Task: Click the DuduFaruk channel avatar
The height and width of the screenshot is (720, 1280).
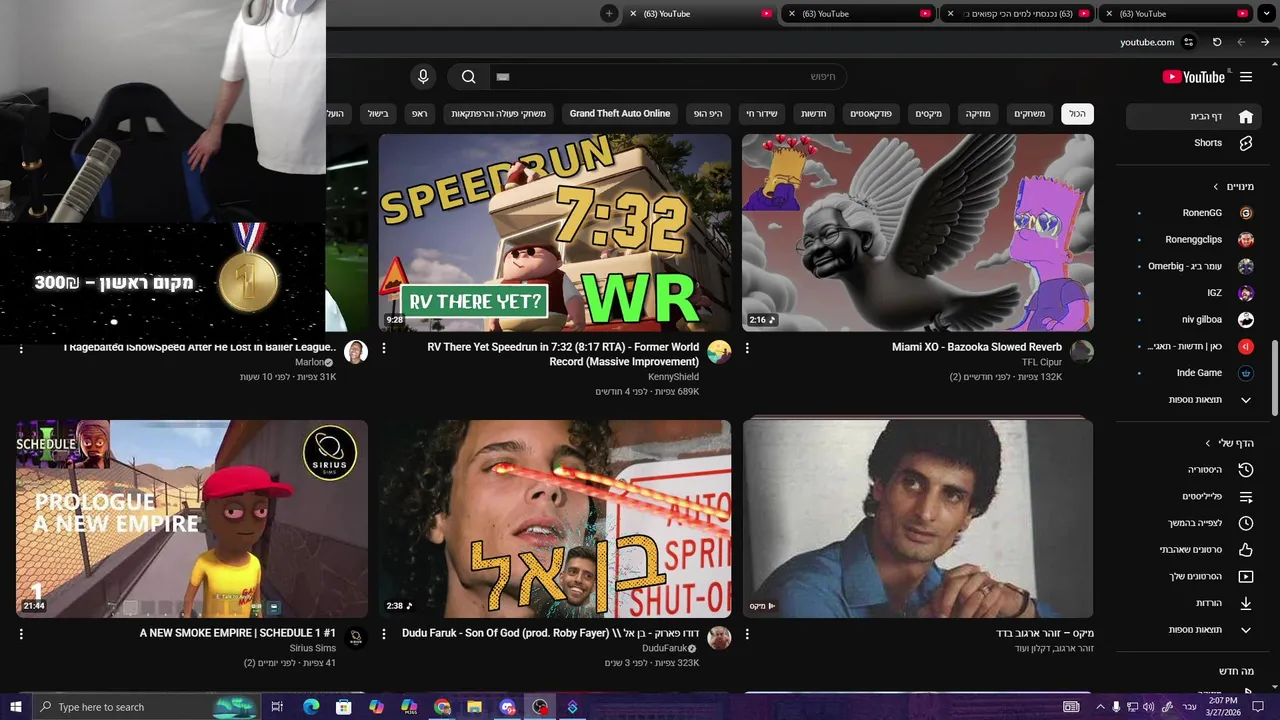Action: (719, 638)
